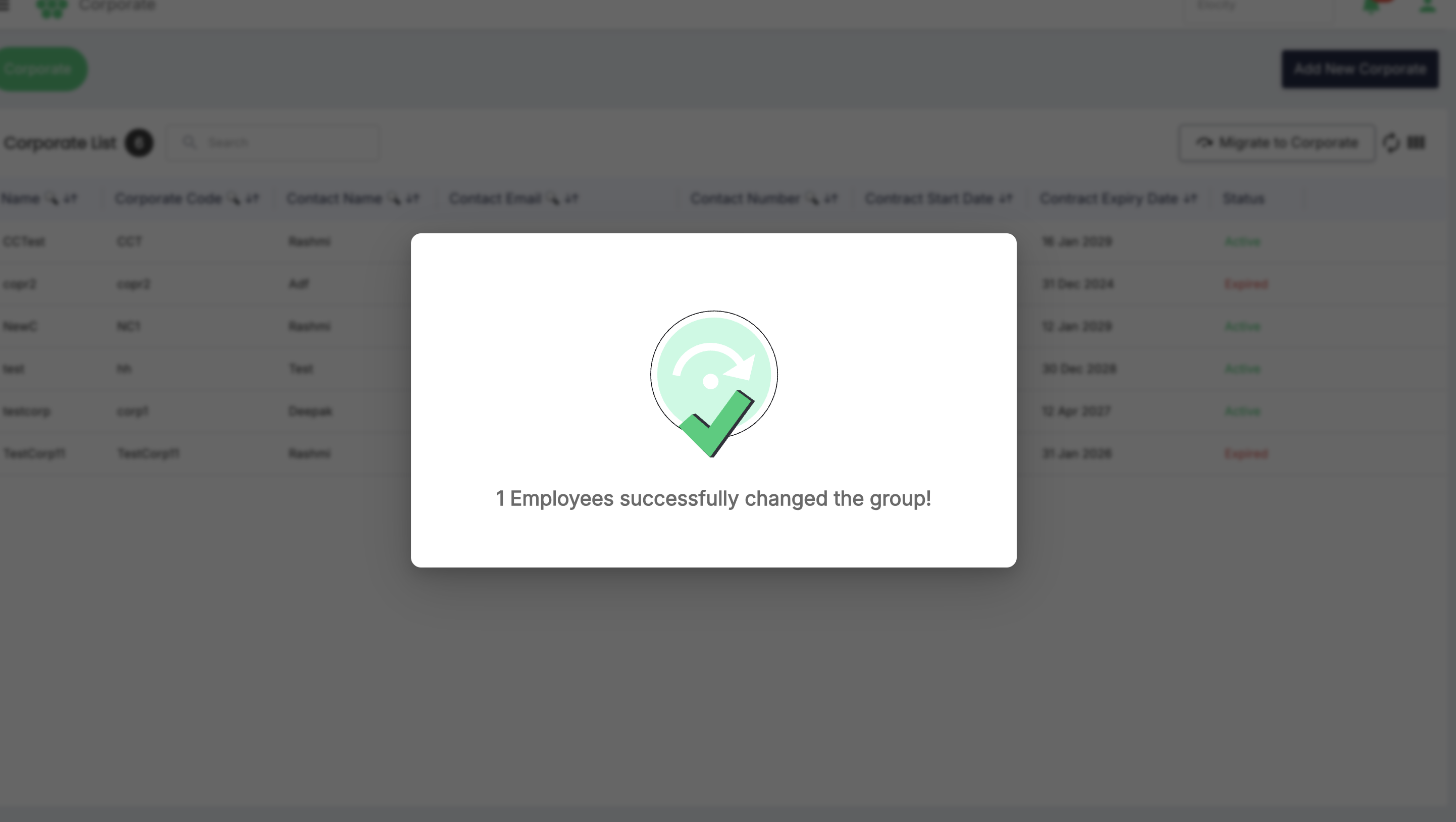The height and width of the screenshot is (822, 1456).
Task: Click the Add New Corporate button
Action: point(1360,69)
